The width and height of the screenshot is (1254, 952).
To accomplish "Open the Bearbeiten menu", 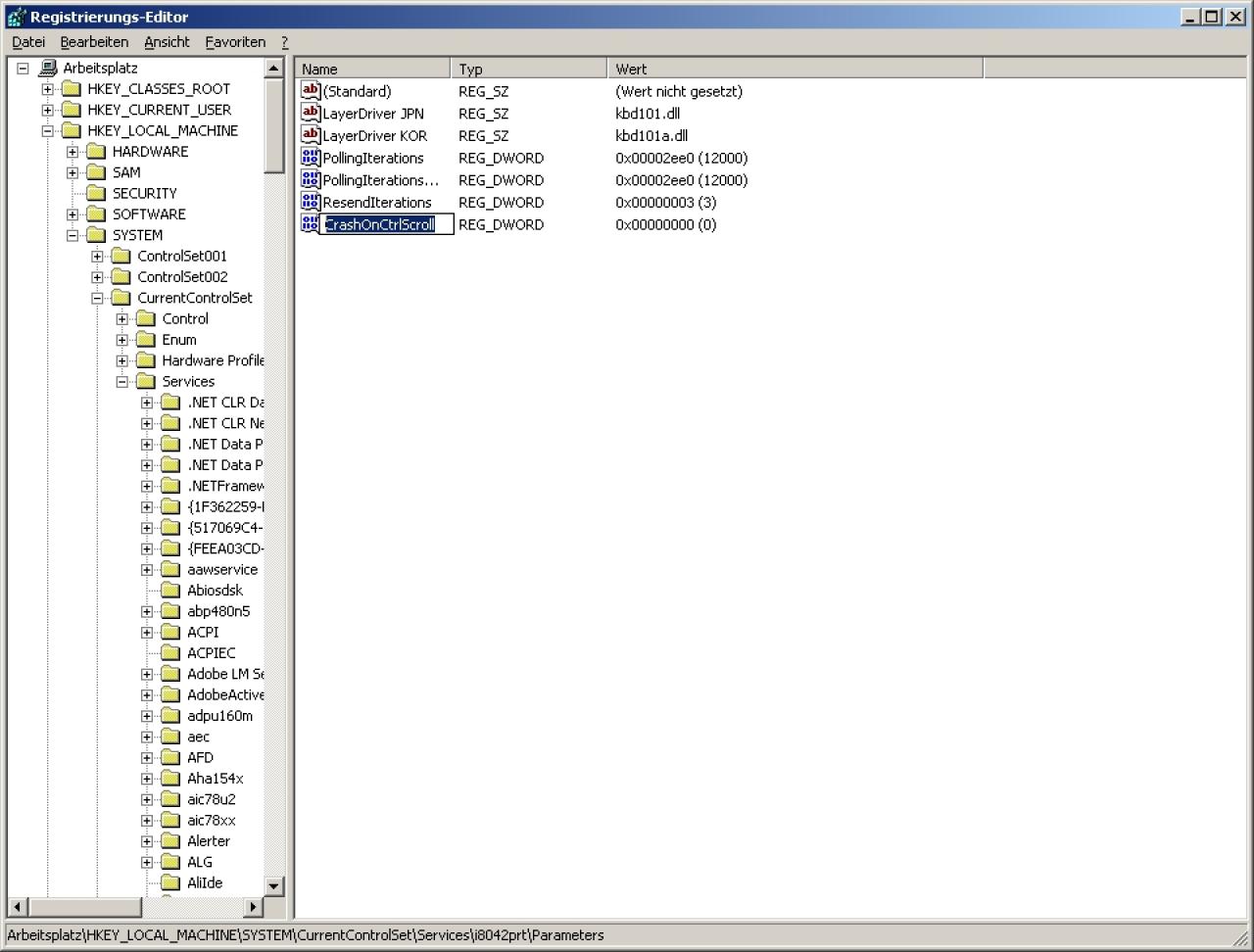I will coord(94,42).
